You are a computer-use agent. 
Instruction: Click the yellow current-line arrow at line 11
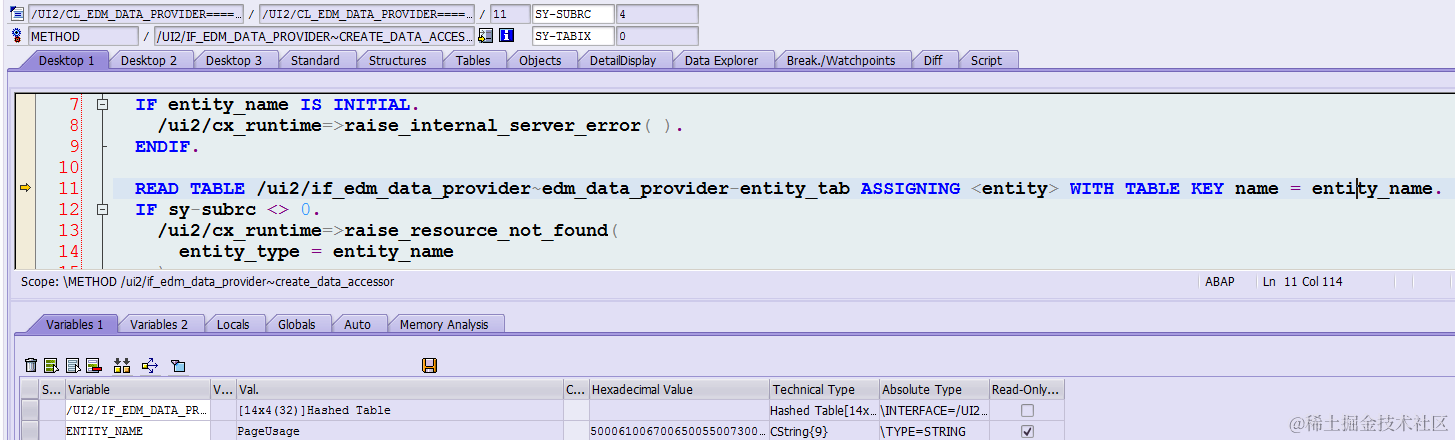[26, 188]
